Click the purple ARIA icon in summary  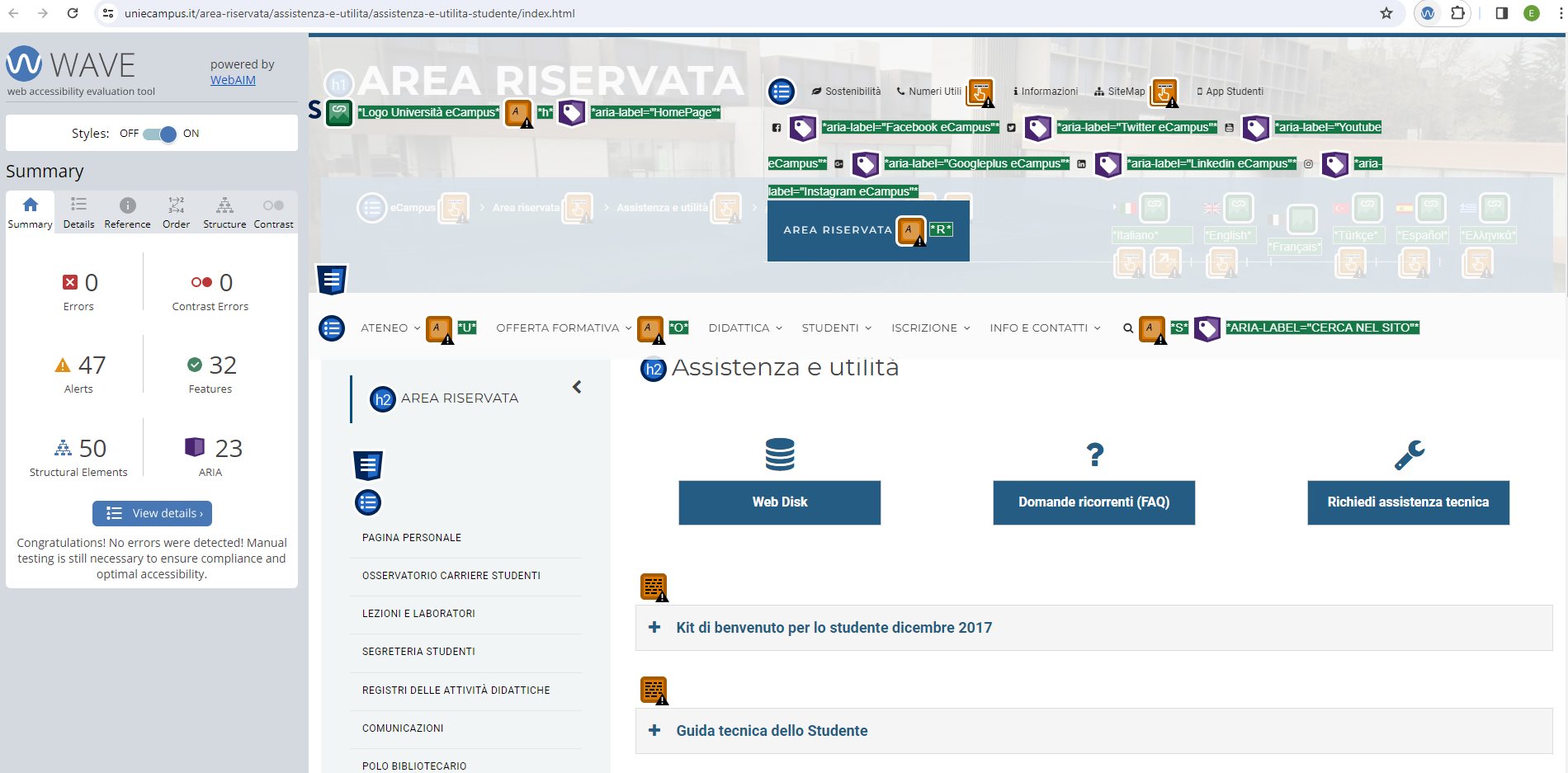click(195, 447)
